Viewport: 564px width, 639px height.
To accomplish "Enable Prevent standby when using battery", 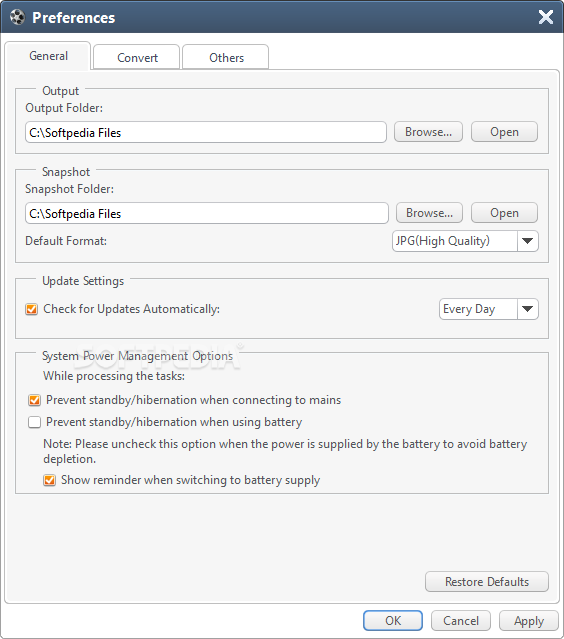I will click(x=34, y=422).
